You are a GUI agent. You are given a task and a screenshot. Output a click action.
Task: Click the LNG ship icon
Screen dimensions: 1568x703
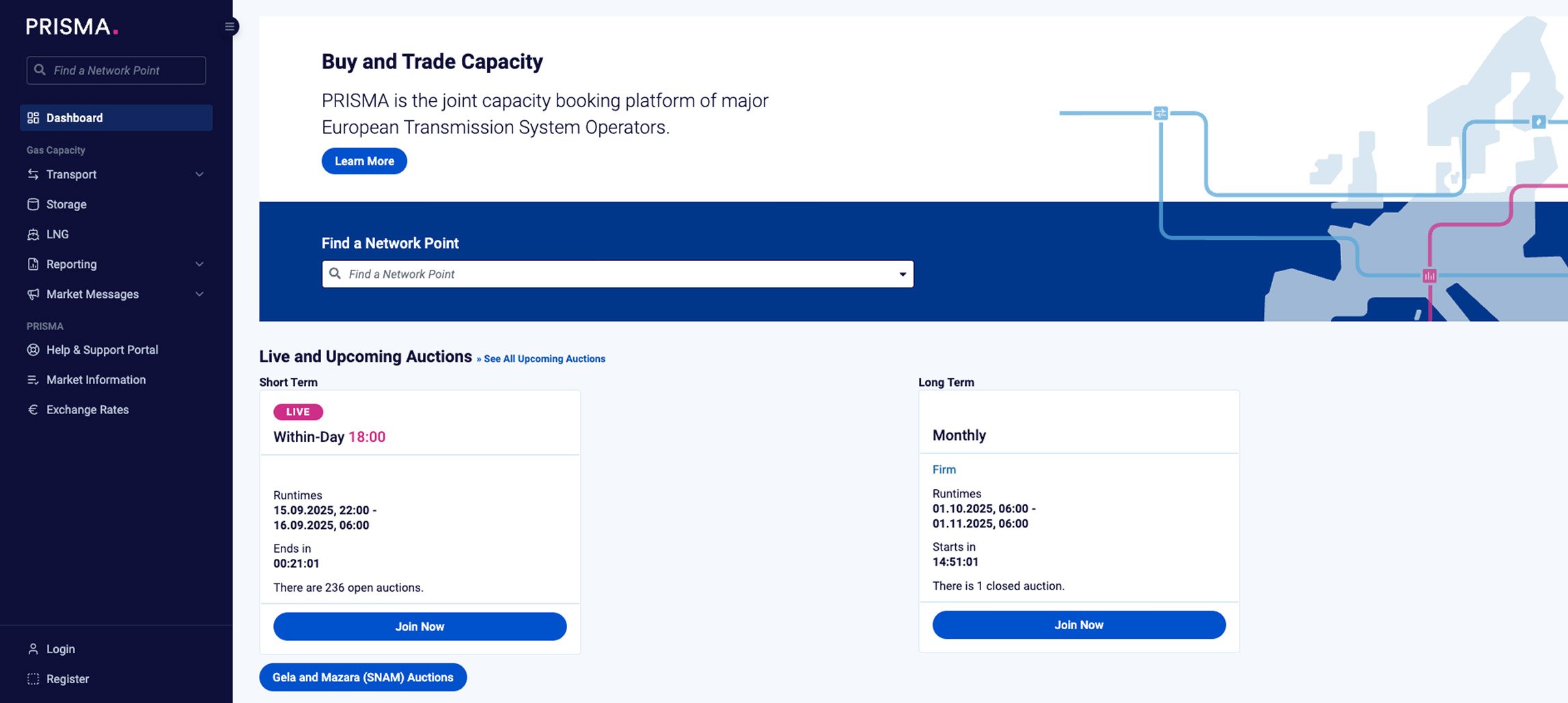point(33,234)
